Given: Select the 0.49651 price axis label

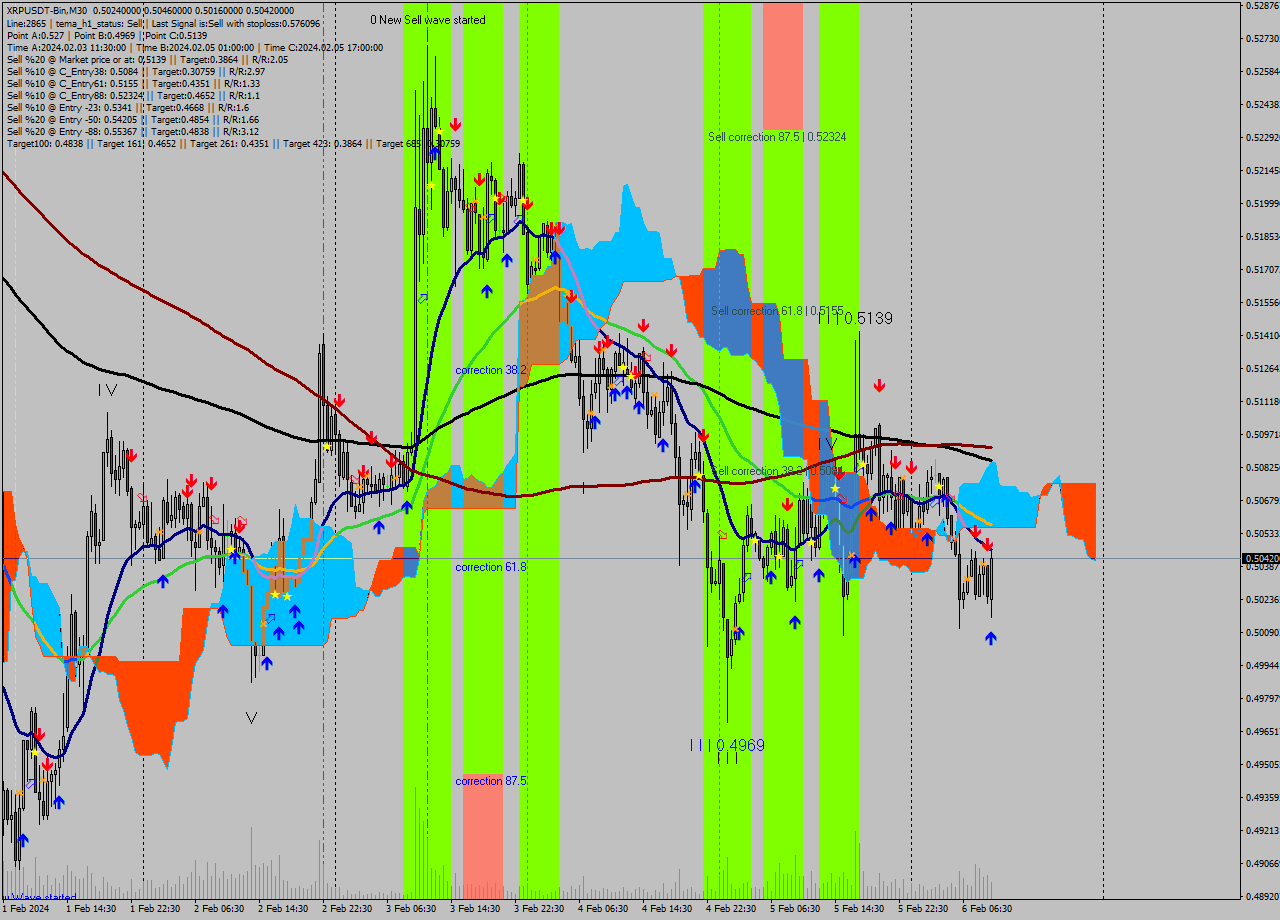Looking at the screenshot, I should (x=1263, y=732).
